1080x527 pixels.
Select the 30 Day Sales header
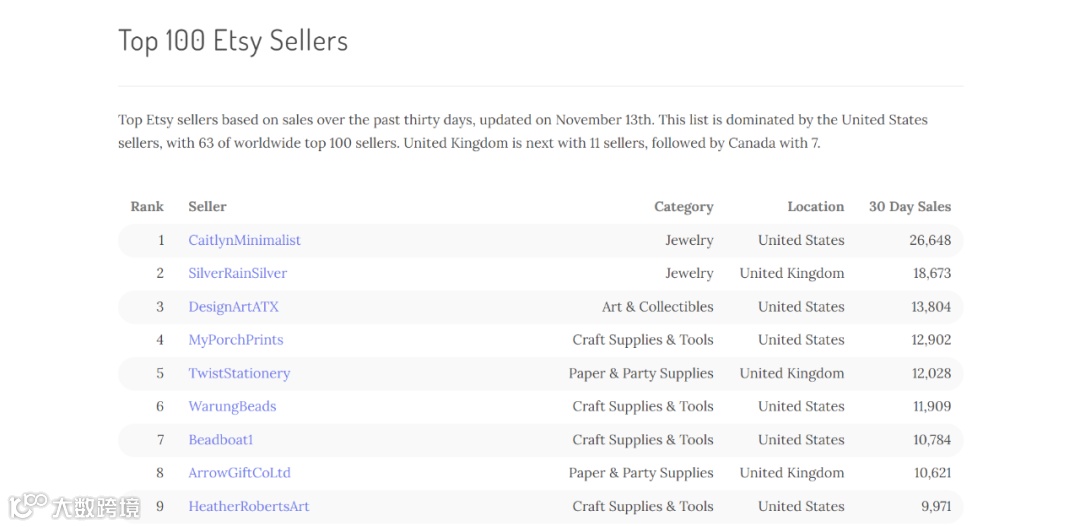[910, 207]
